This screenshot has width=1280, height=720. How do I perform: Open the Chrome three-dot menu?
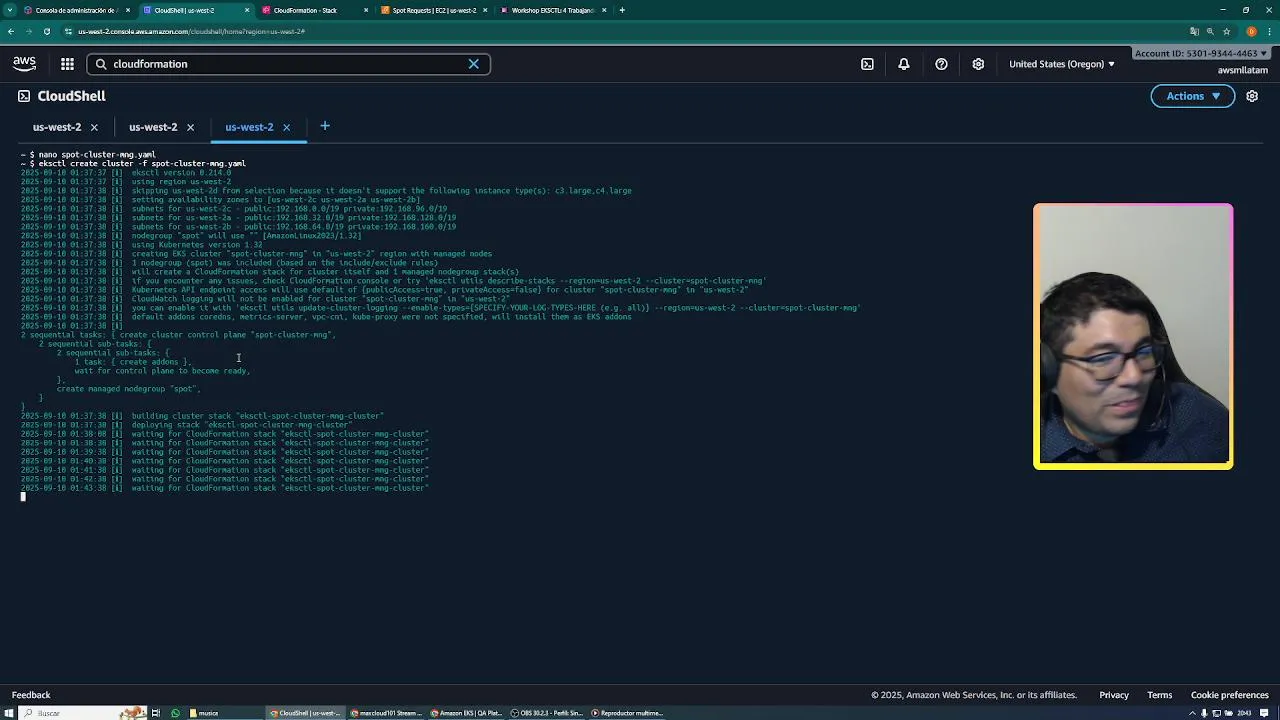tap(1268, 31)
